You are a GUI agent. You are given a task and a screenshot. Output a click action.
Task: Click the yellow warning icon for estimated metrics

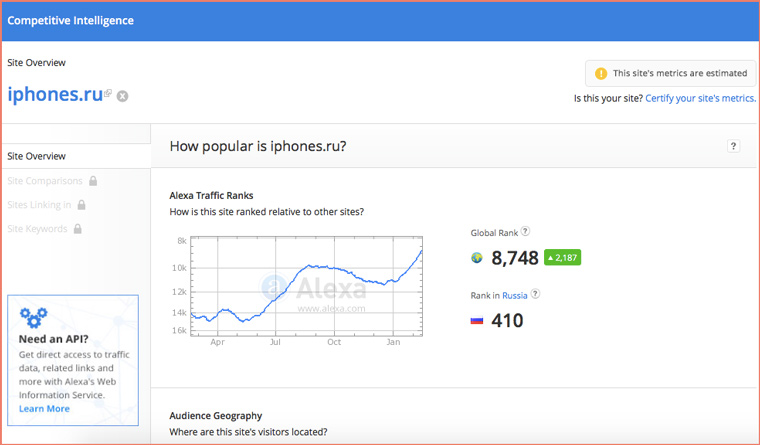click(x=601, y=73)
